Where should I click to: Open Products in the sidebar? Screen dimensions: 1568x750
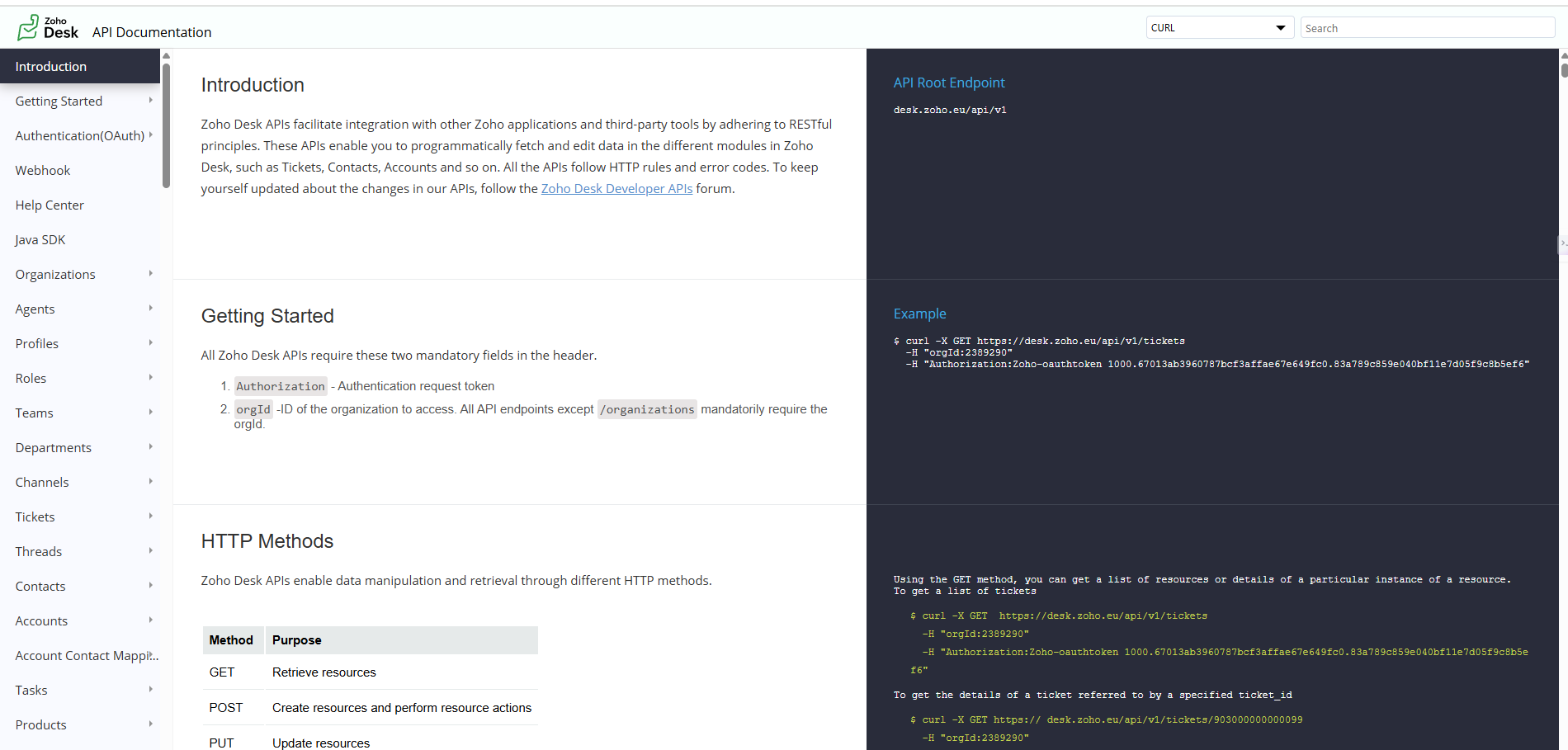click(40, 724)
